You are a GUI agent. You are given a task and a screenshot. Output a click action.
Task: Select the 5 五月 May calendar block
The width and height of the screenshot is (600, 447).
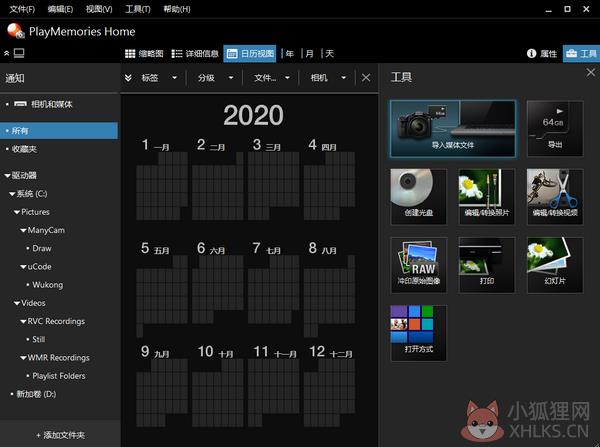(x=162, y=289)
